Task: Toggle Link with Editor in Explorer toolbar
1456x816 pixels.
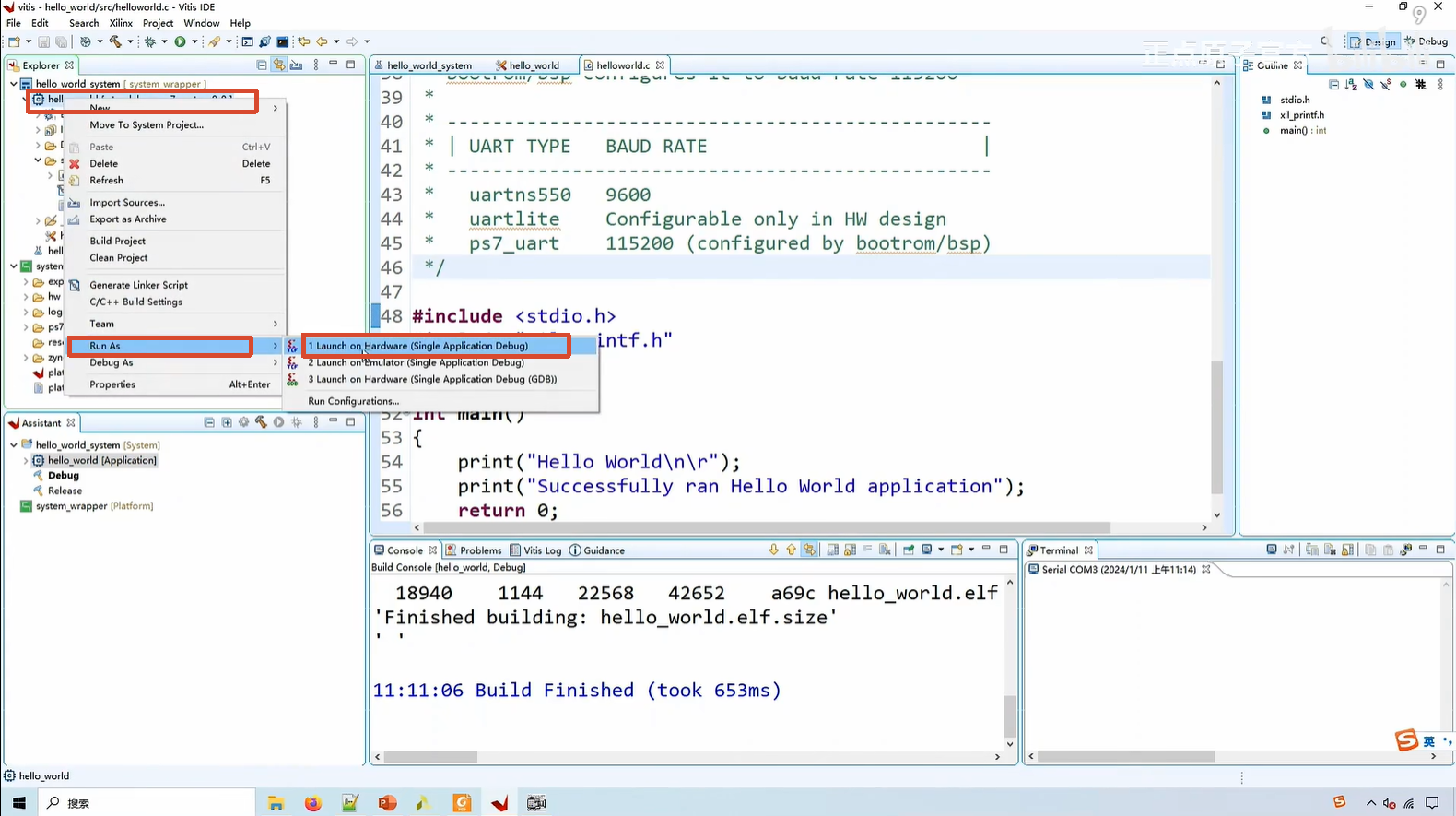Action: point(278,65)
